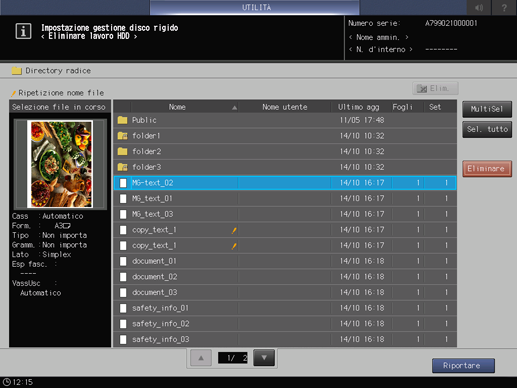Click file icon of MG-text_02

[x=123, y=183]
